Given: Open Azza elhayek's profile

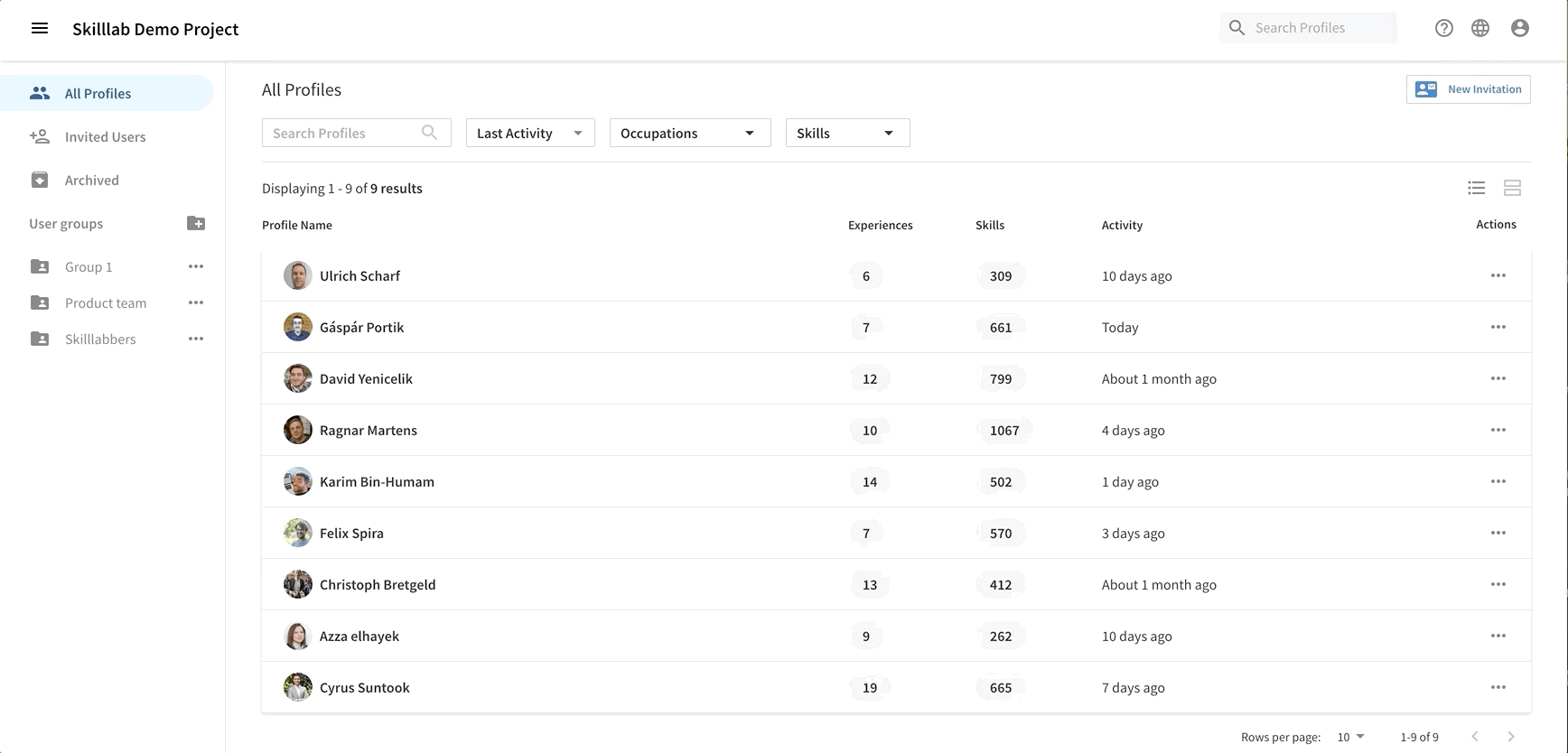Looking at the screenshot, I should (x=359, y=636).
